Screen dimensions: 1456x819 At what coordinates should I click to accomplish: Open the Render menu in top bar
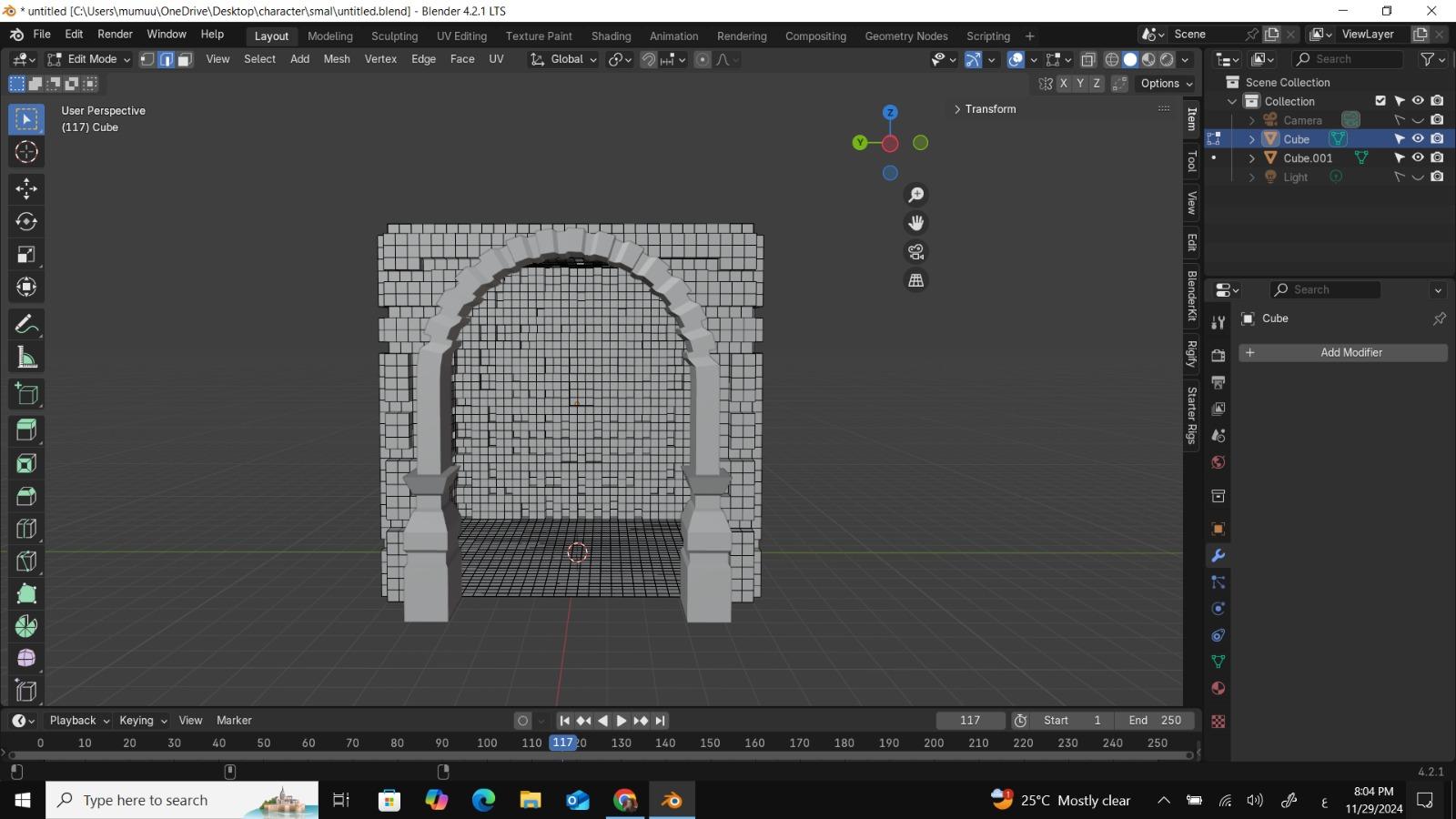115,35
